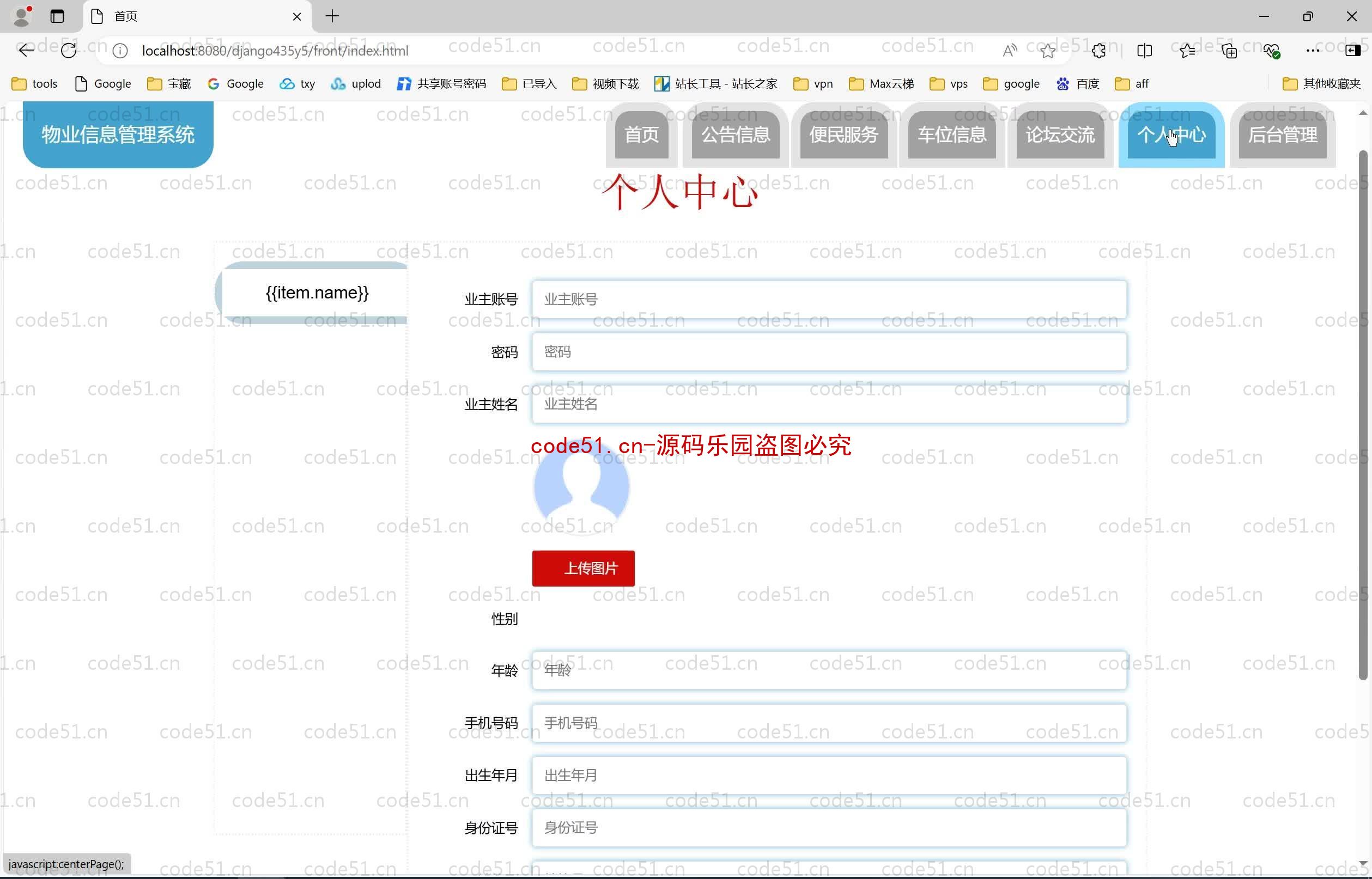Image resolution: width=1372 pixels, height=879 pixels.
Task: Focus the 身份证号 input field
Action: (829, 828)
